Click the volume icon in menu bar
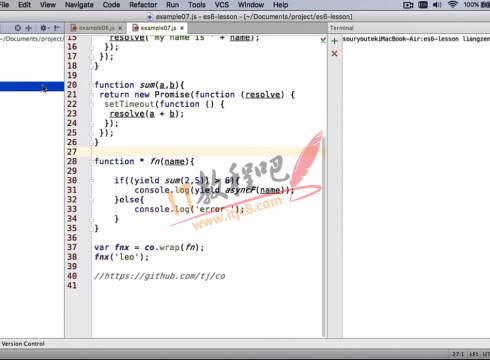Viewport: 490px width, 360px height. [x=437, y=5]
